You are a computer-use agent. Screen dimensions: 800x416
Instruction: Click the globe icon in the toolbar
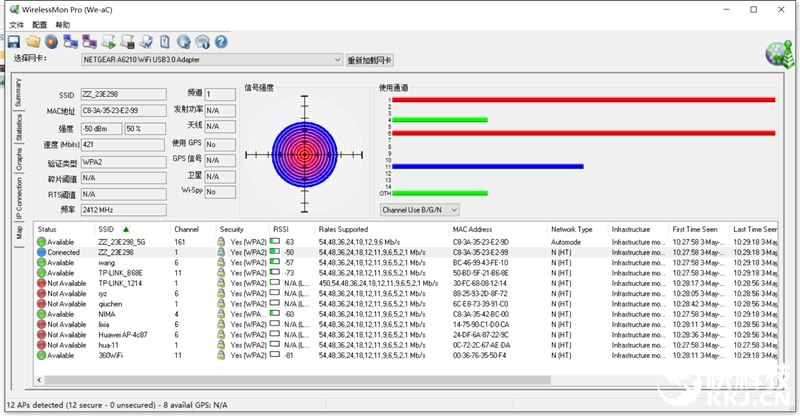coord(184,42)
